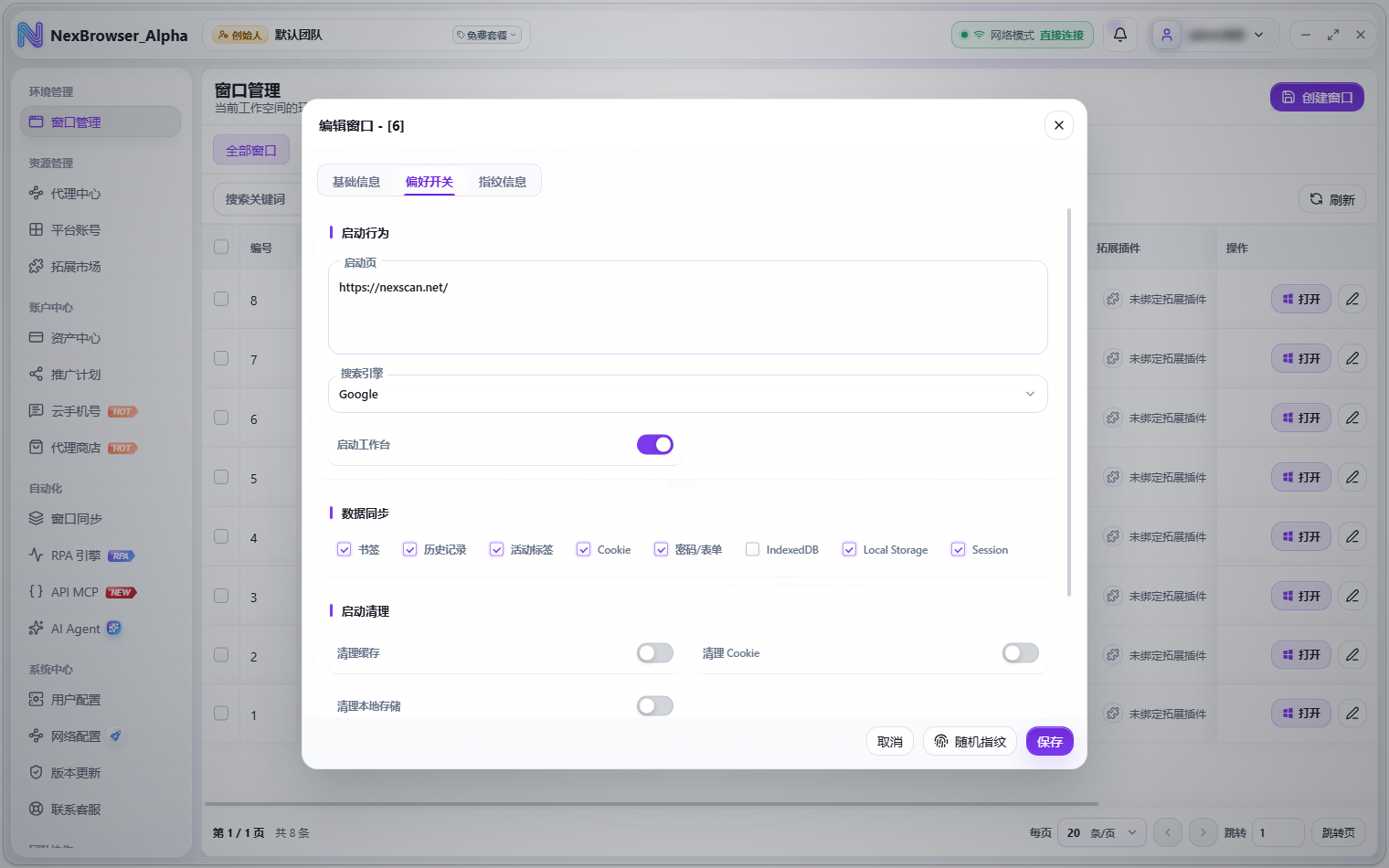Check the IndexedDB sync checkbox
1389x868 pixels.
point(752,549)
